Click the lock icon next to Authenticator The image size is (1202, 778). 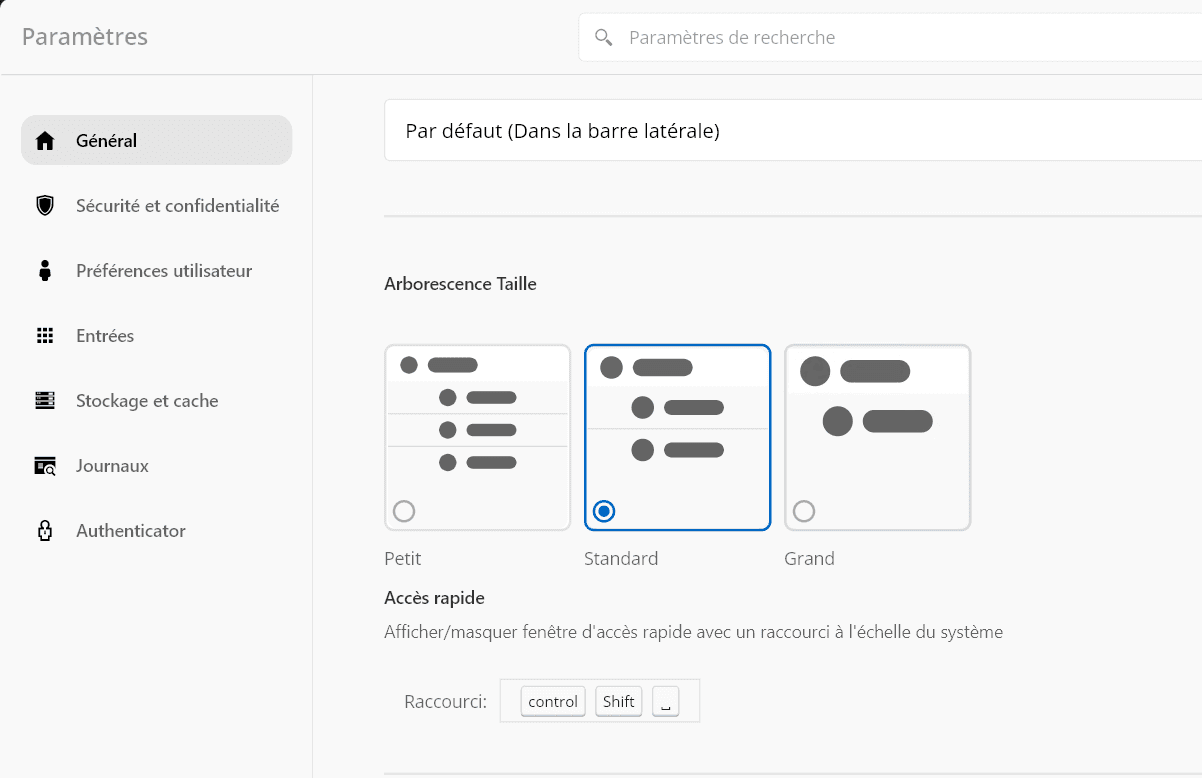(45, 531)
